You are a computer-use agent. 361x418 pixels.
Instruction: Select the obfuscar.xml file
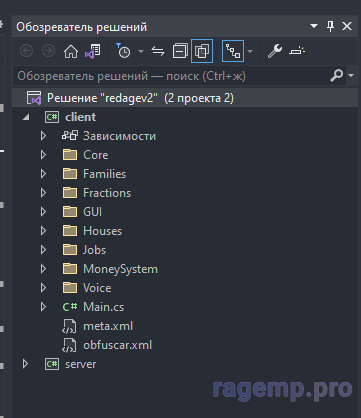pos(117,345)
